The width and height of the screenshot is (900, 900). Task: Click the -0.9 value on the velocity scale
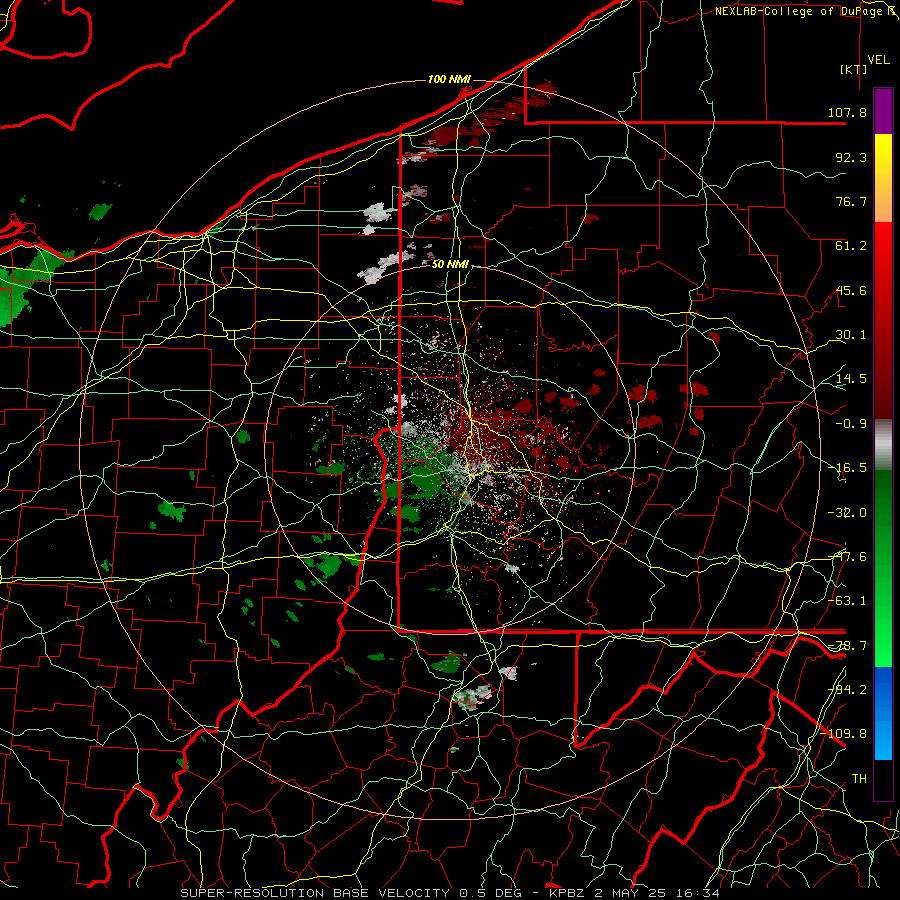coord(851,424)
